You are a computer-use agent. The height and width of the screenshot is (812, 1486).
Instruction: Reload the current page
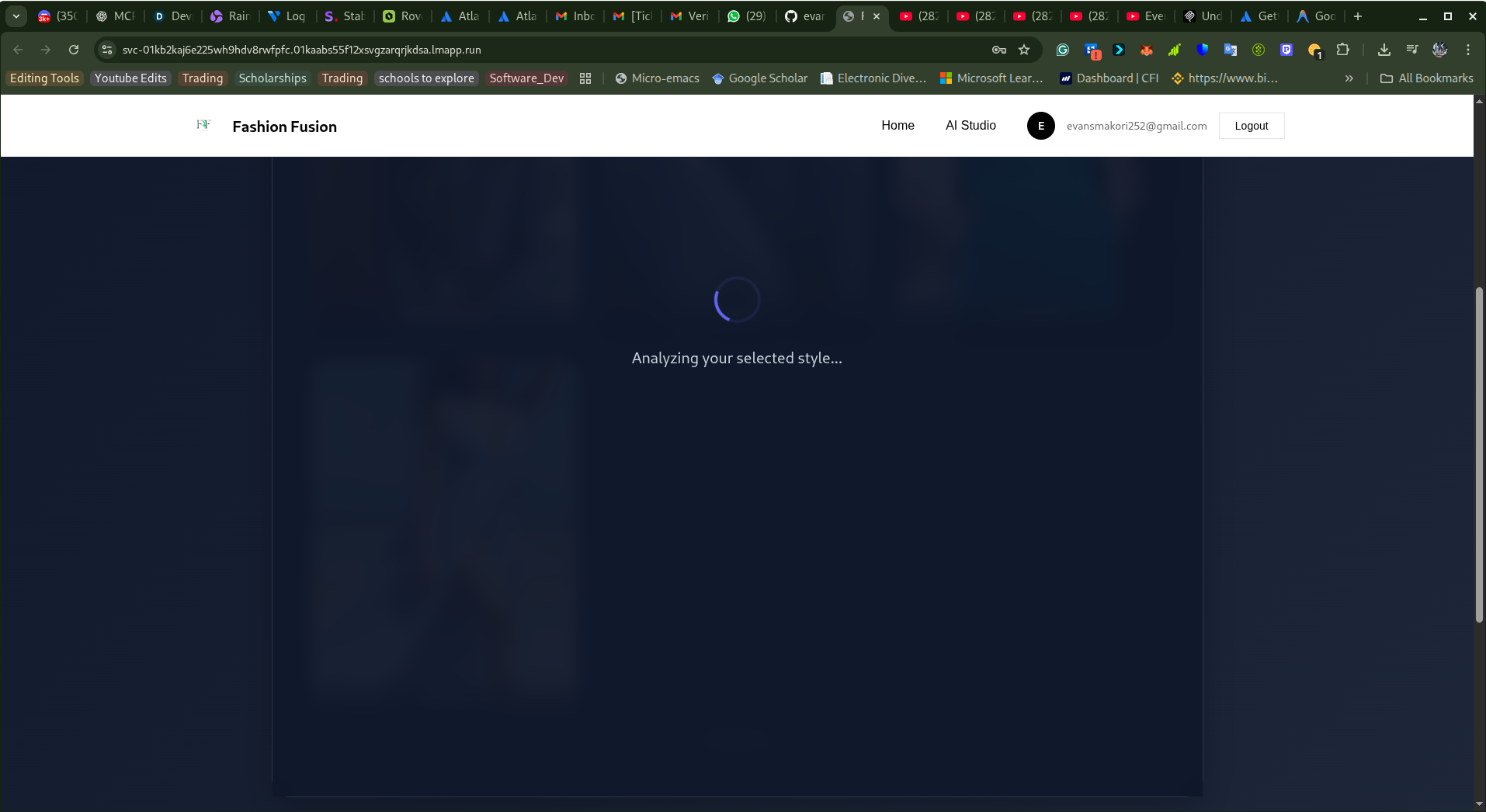point(74,50)
